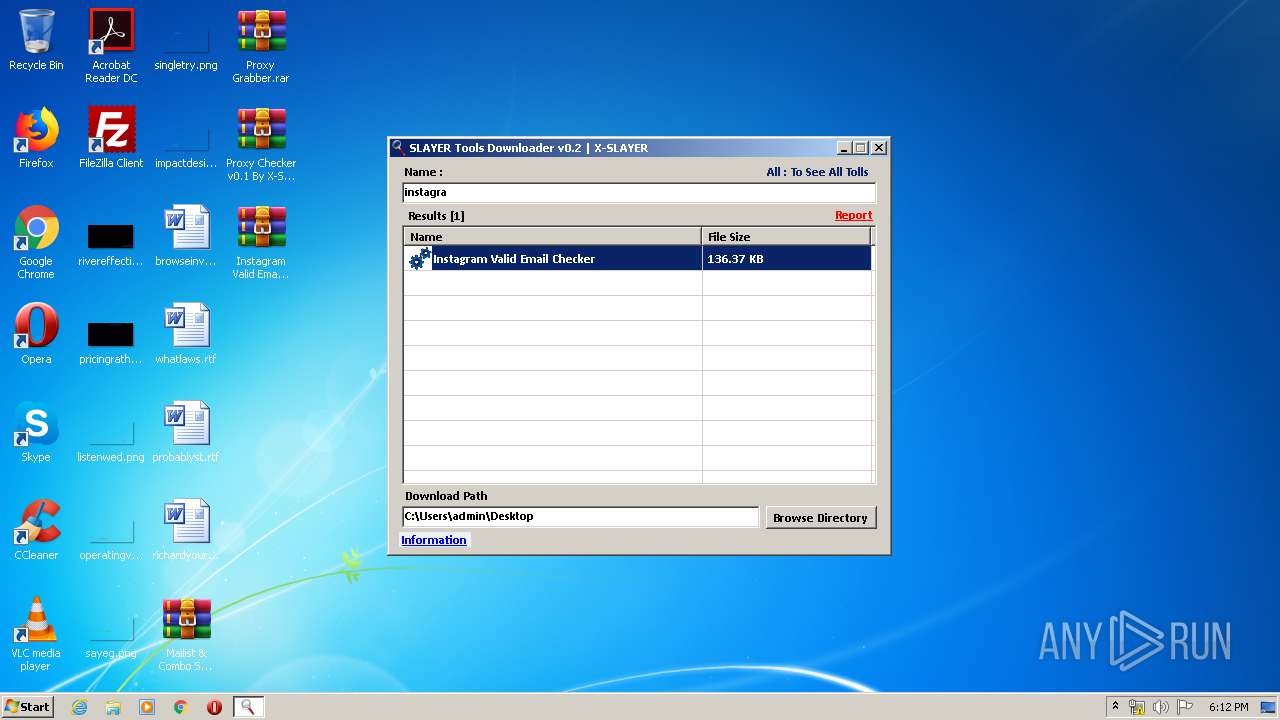Open the Recycle Bin desktop icon

point(36,40)
